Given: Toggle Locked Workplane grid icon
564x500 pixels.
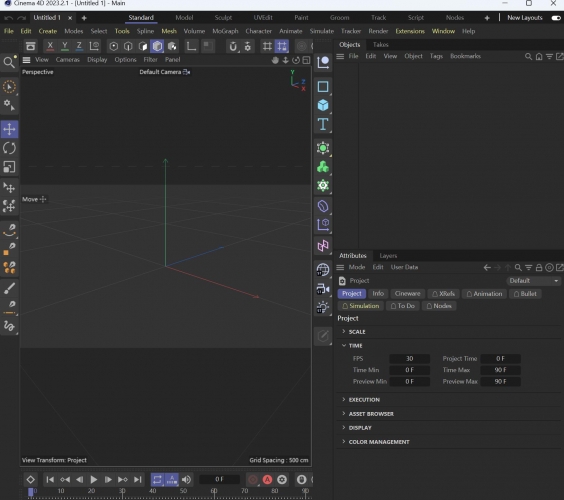Looking at the screenshot, I should [282, 46].
